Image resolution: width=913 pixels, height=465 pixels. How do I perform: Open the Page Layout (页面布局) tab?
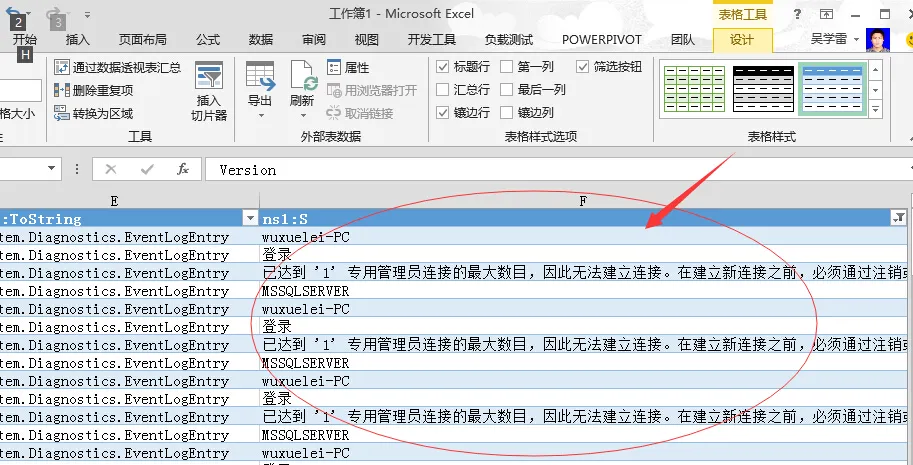[x=143, y=40]
